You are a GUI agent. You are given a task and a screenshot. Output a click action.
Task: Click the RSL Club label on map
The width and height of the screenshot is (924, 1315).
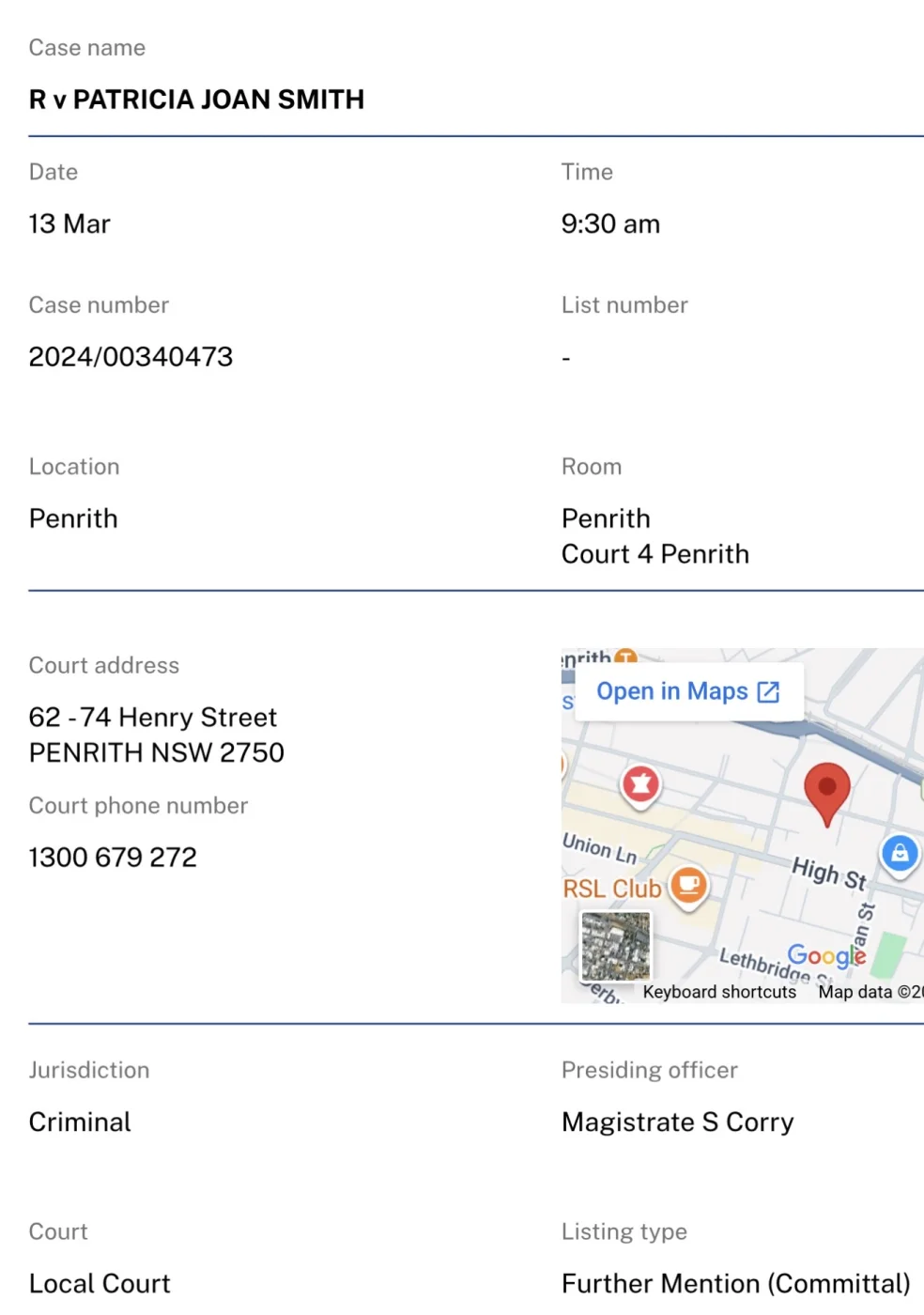(612, 889)
